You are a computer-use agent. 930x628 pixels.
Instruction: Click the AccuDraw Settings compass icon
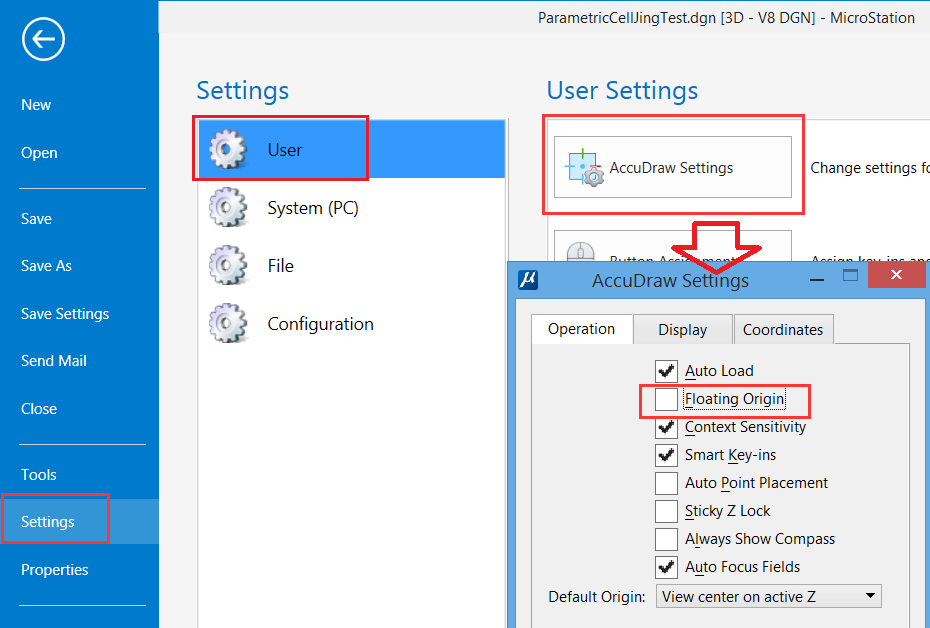[584, 168]
